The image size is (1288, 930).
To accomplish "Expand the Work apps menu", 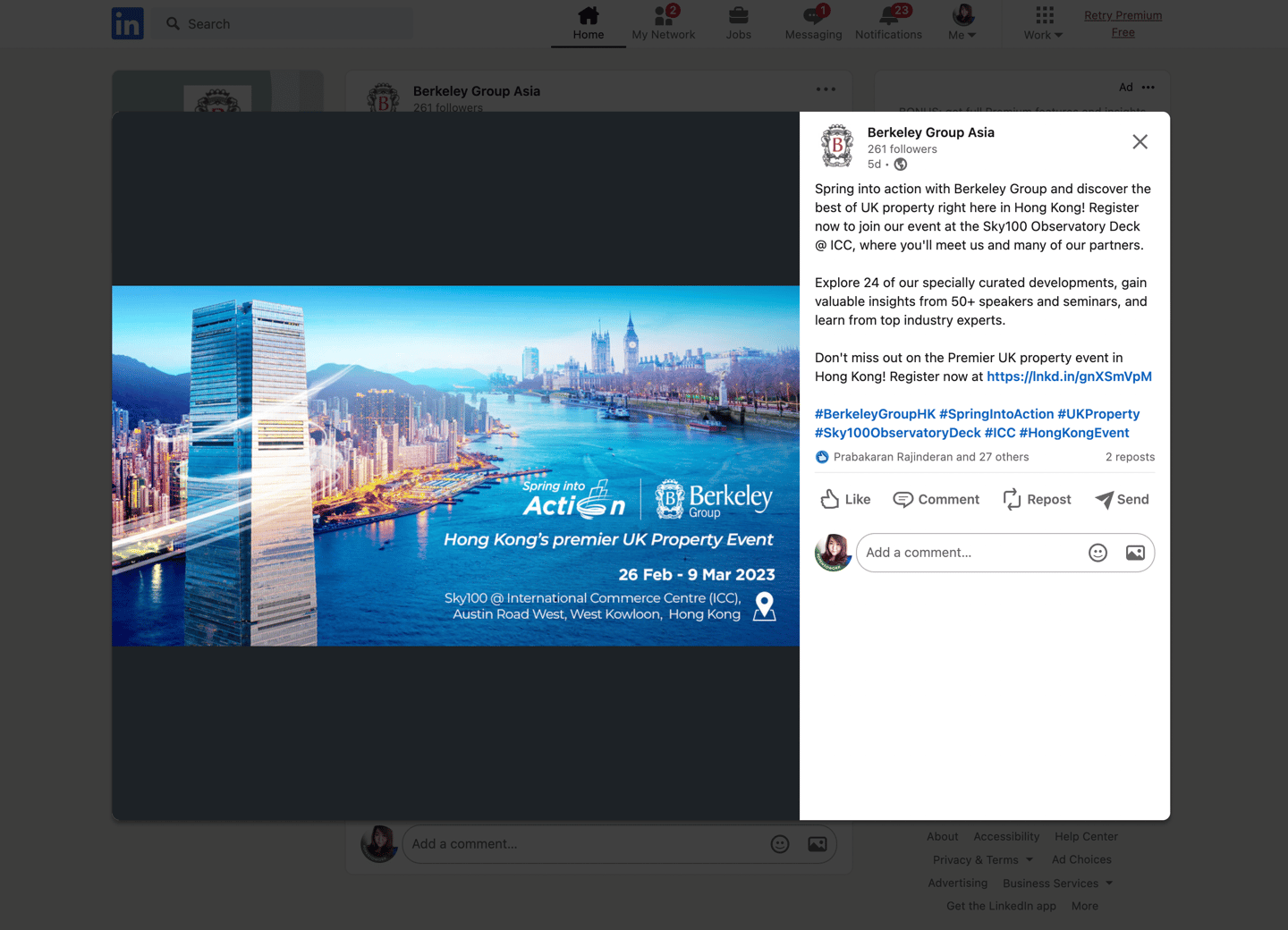I will tap(1044, 24).
